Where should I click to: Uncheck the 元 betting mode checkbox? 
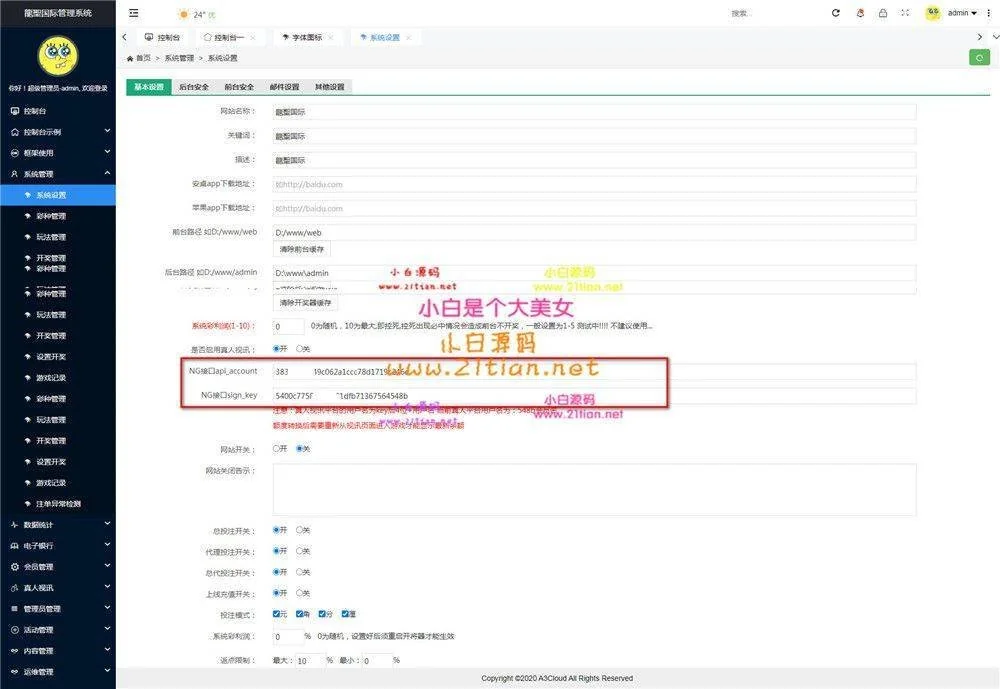point(277,614)
